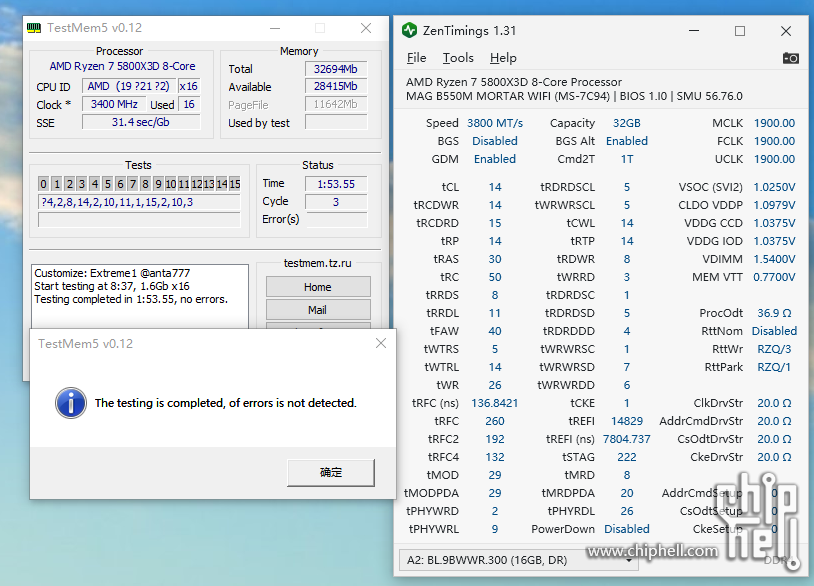814x586 pixels.
Task: Click the blue information icon in dialog
Action: 71,403
